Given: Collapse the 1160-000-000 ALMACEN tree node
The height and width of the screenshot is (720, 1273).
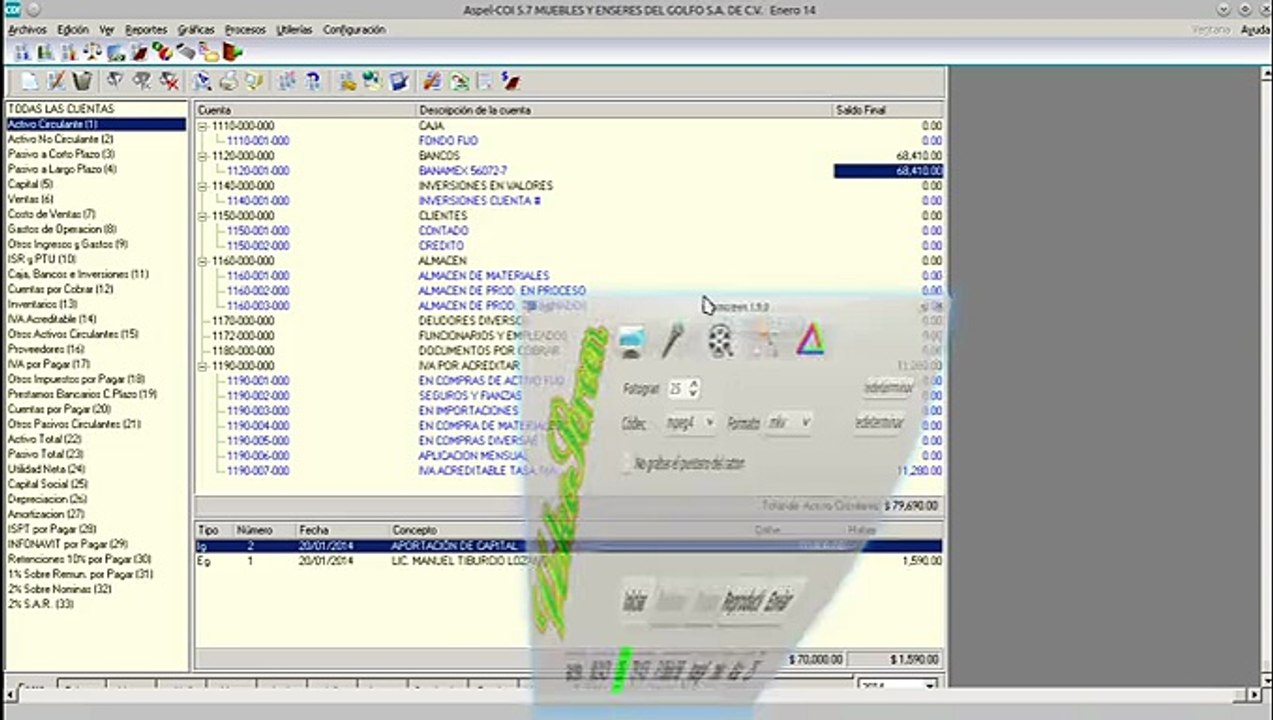Looking at the screenshot, I should 203,261.
